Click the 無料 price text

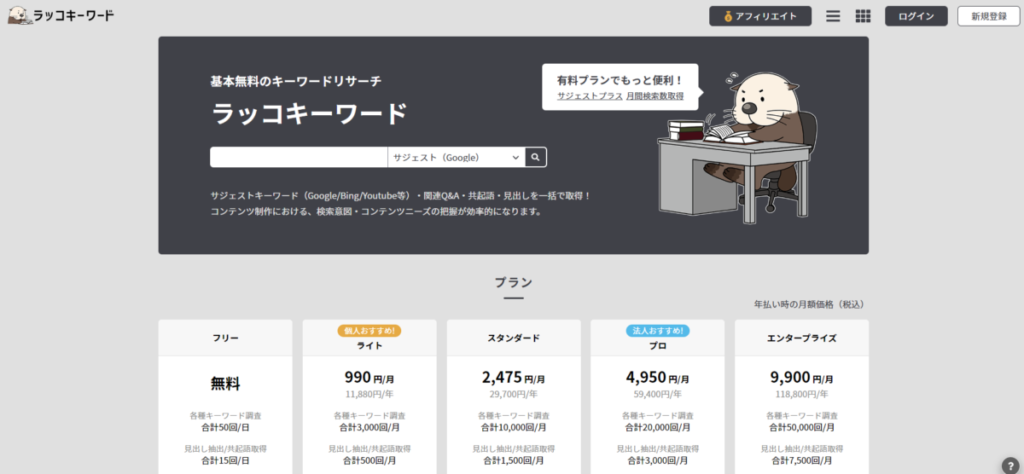[x=225, y=384]
